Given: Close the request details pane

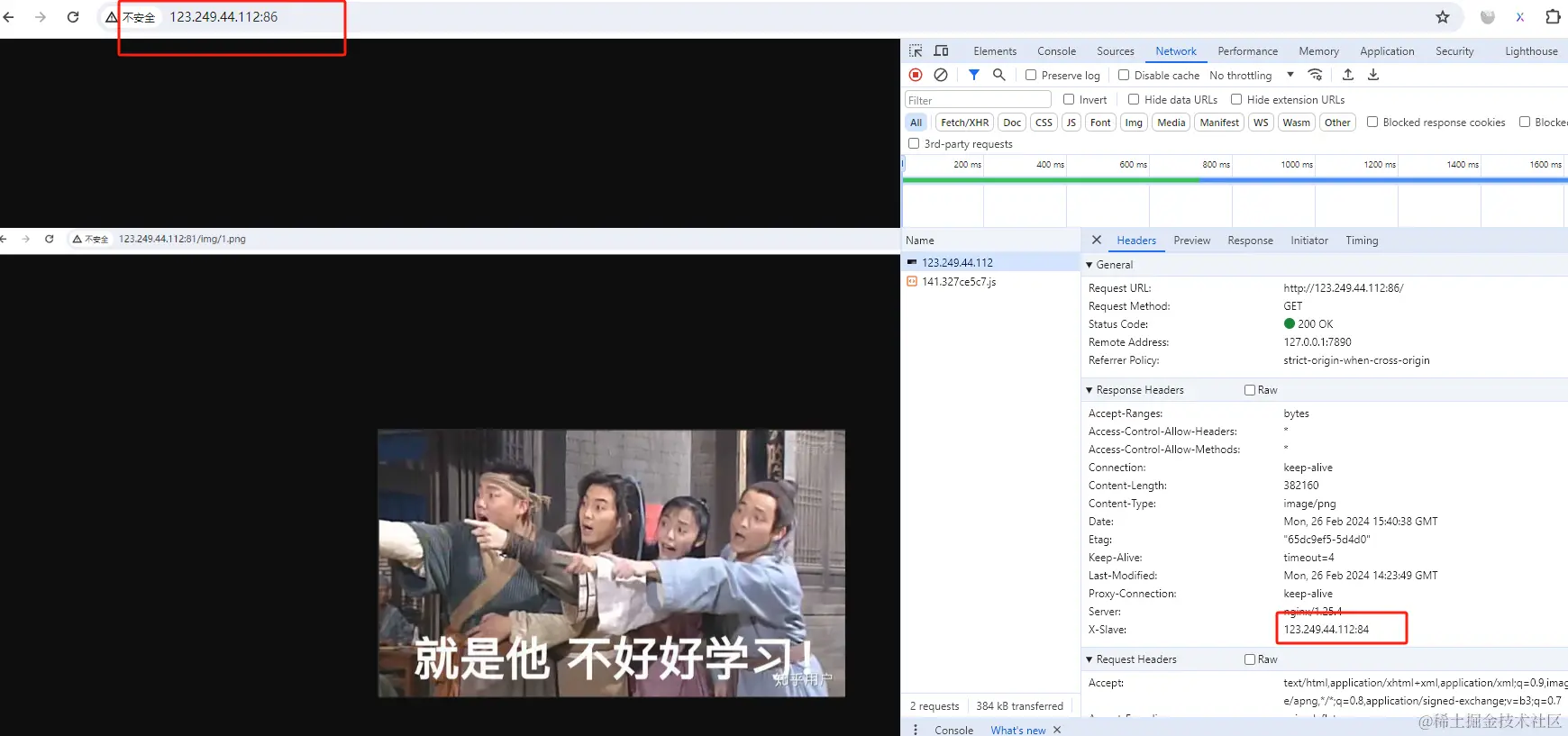Looking at the screenshot, I should 1097,241.
